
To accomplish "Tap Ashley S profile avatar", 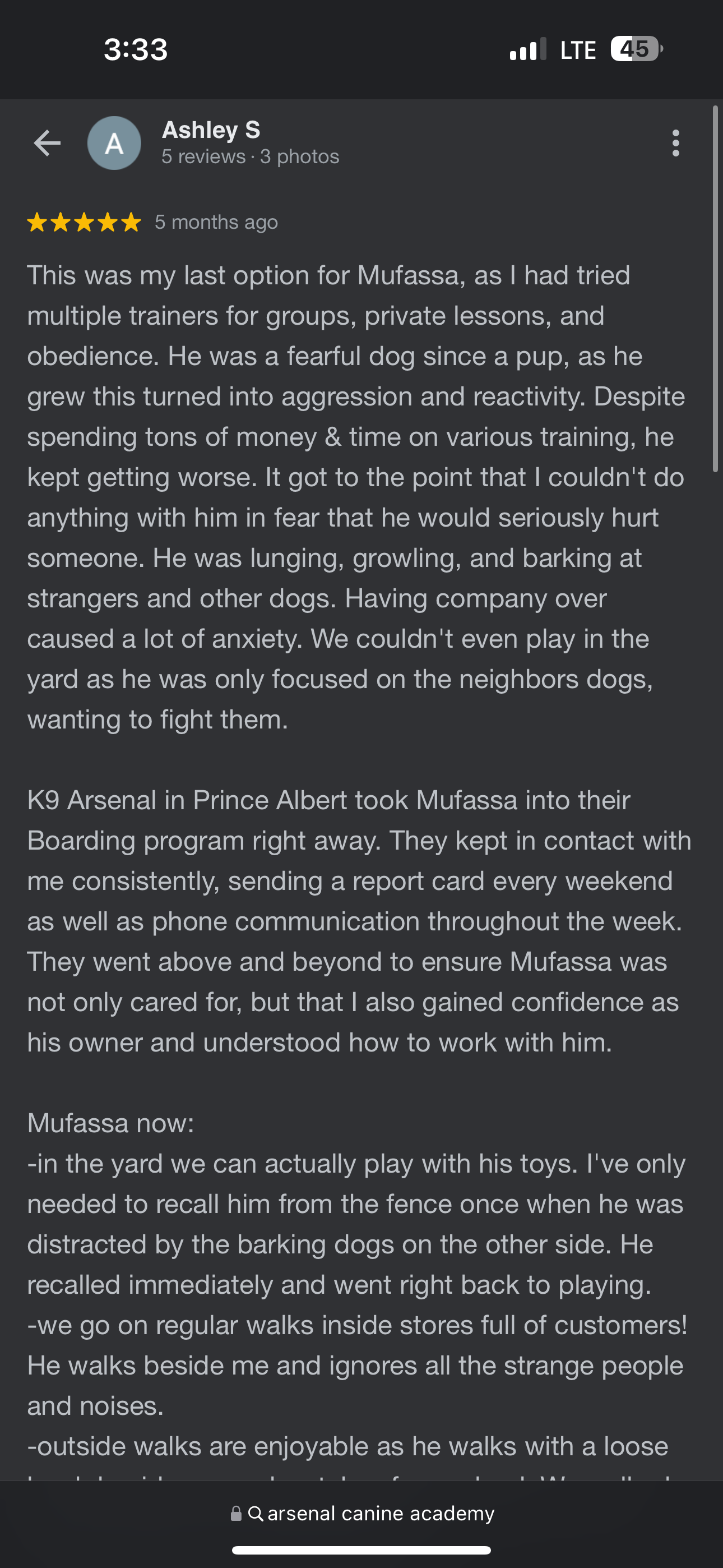I will point(114,143).
